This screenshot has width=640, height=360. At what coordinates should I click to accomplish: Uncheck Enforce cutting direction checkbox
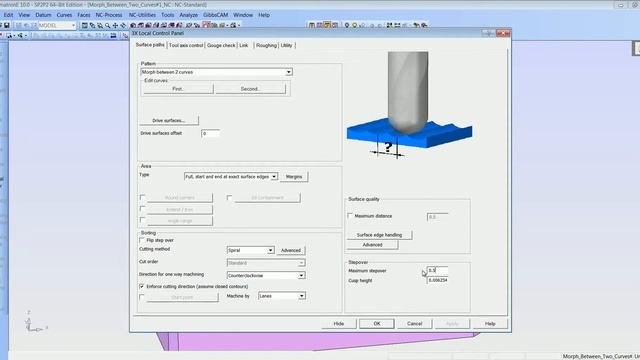142,287
